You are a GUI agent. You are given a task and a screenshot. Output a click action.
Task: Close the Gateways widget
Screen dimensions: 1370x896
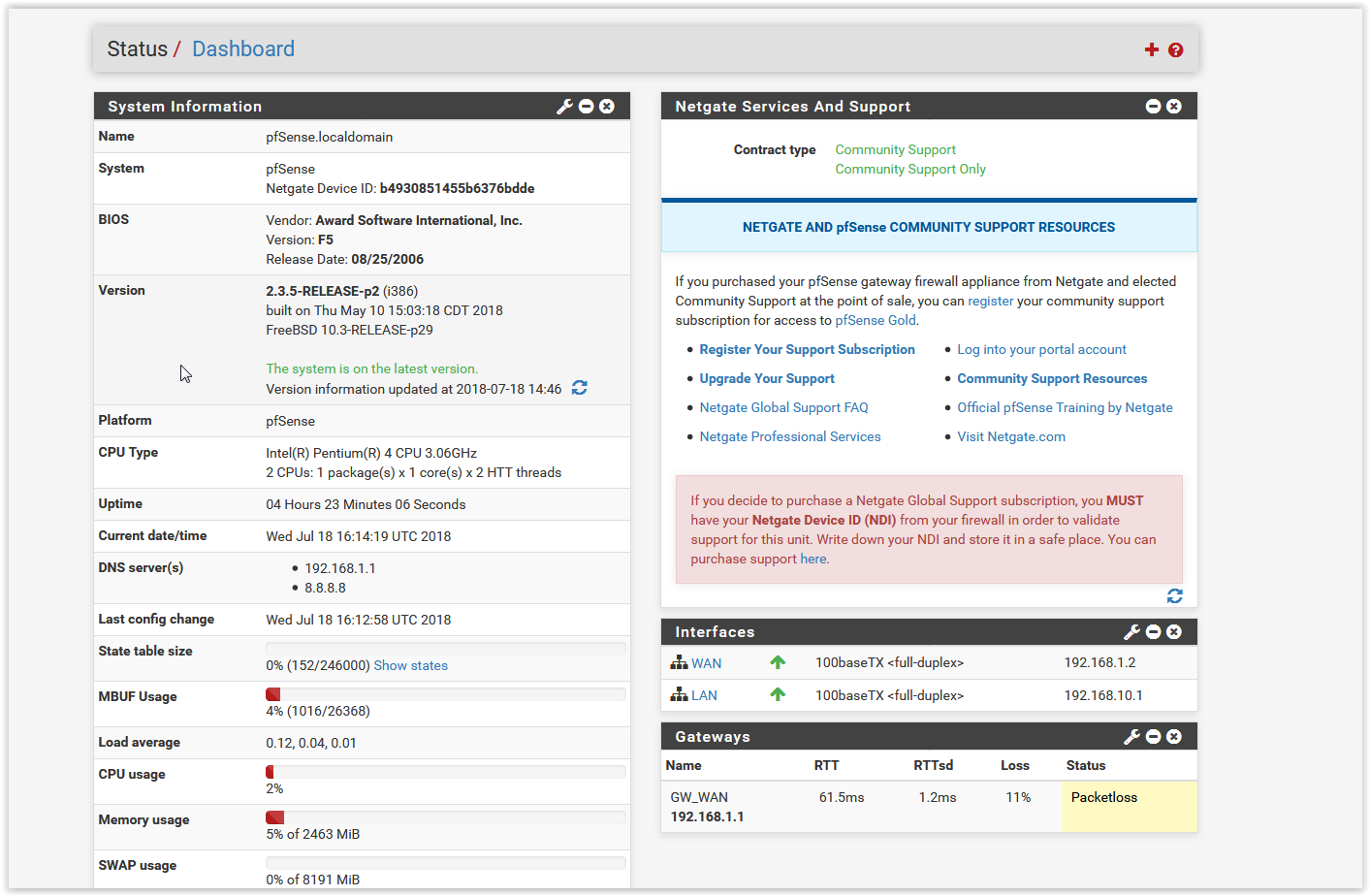point(1174,737)
